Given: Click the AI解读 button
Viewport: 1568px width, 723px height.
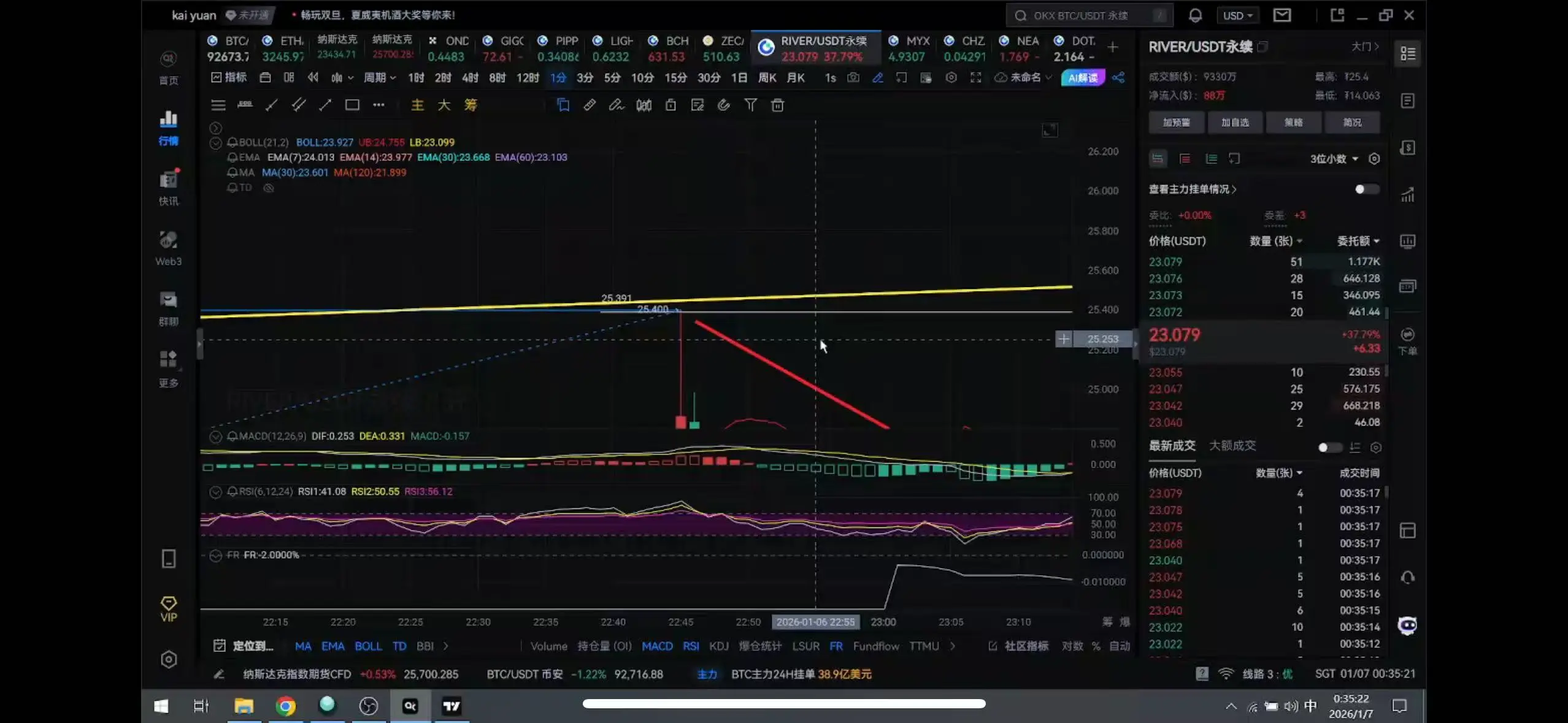Looking at the screenshot, I should point(1082,78).
